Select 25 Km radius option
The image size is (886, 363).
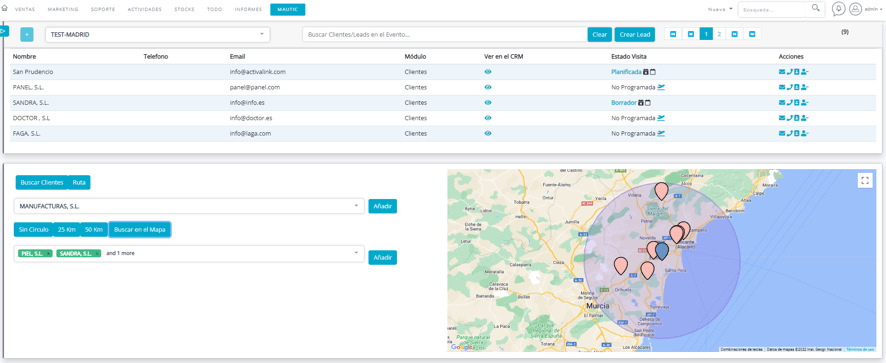click(67, 230)
